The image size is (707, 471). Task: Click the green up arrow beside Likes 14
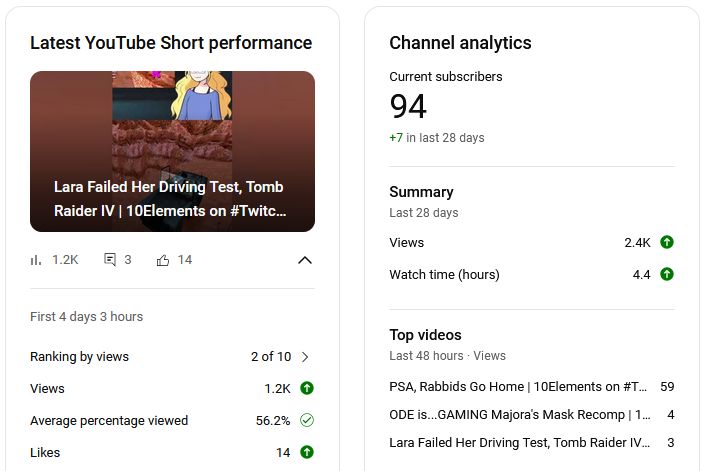(x=307, y=452)
